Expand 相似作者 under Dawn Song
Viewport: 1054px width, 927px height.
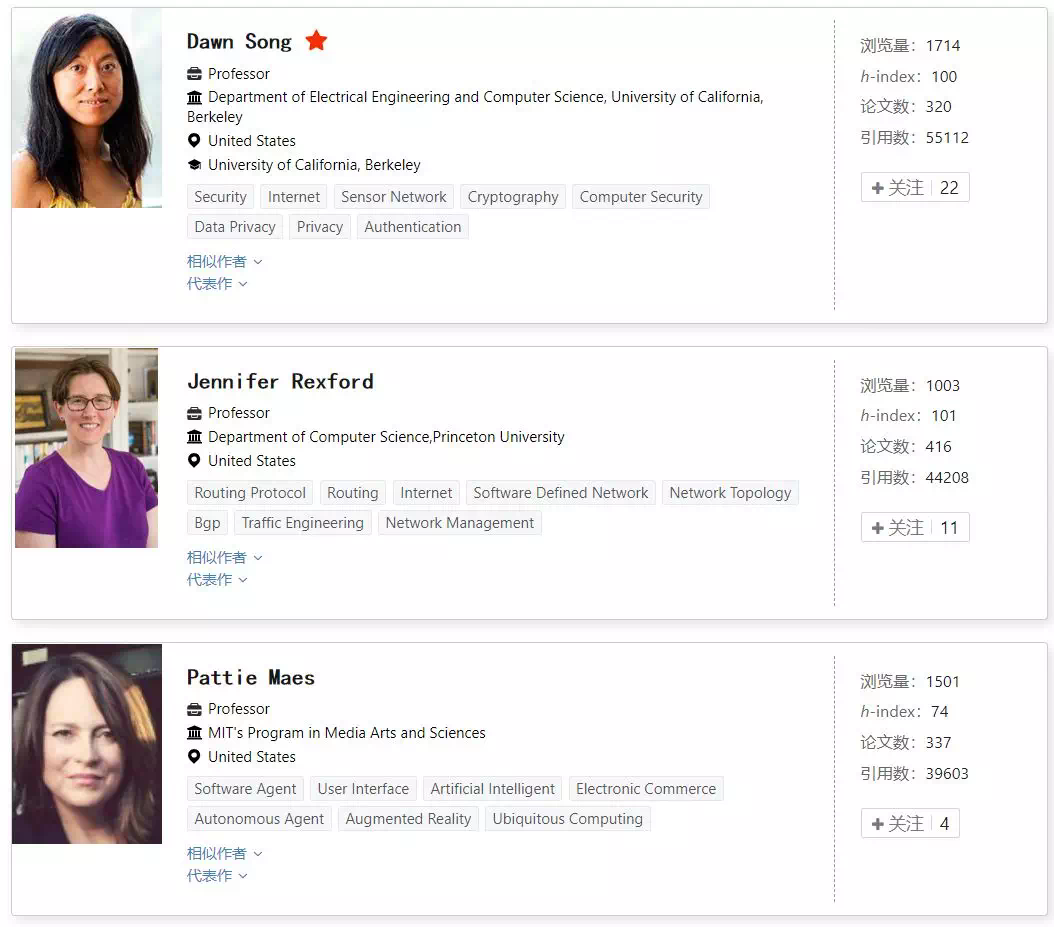[x=225, y=261]
